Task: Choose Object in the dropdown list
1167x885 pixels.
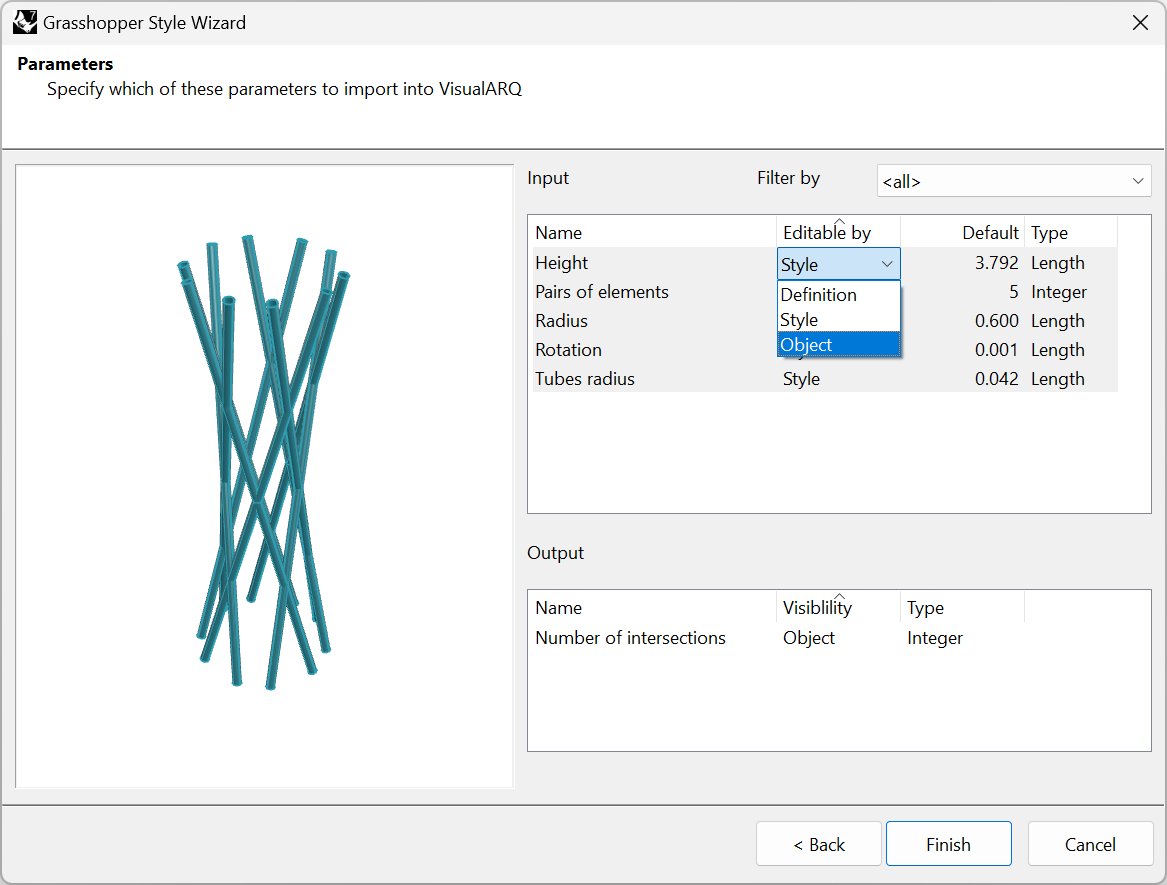Action: (x=839, y=345)
